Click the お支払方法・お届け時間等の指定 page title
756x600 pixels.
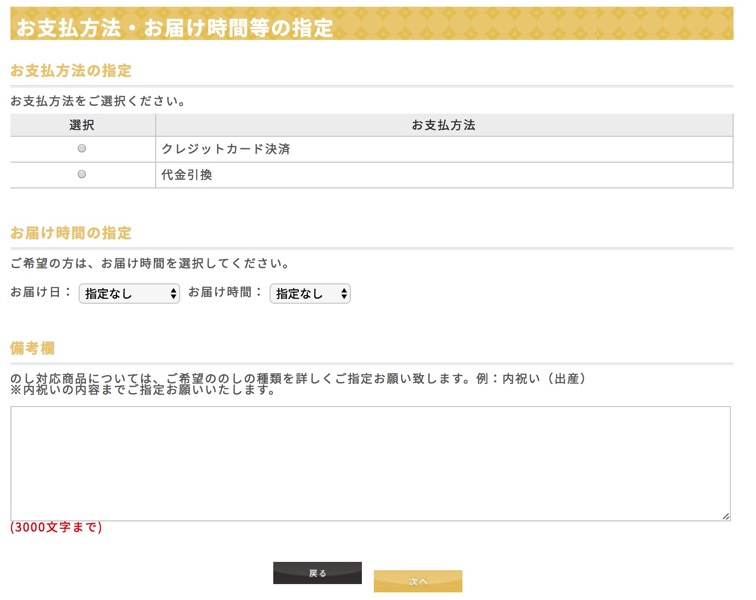pos(175,27)
